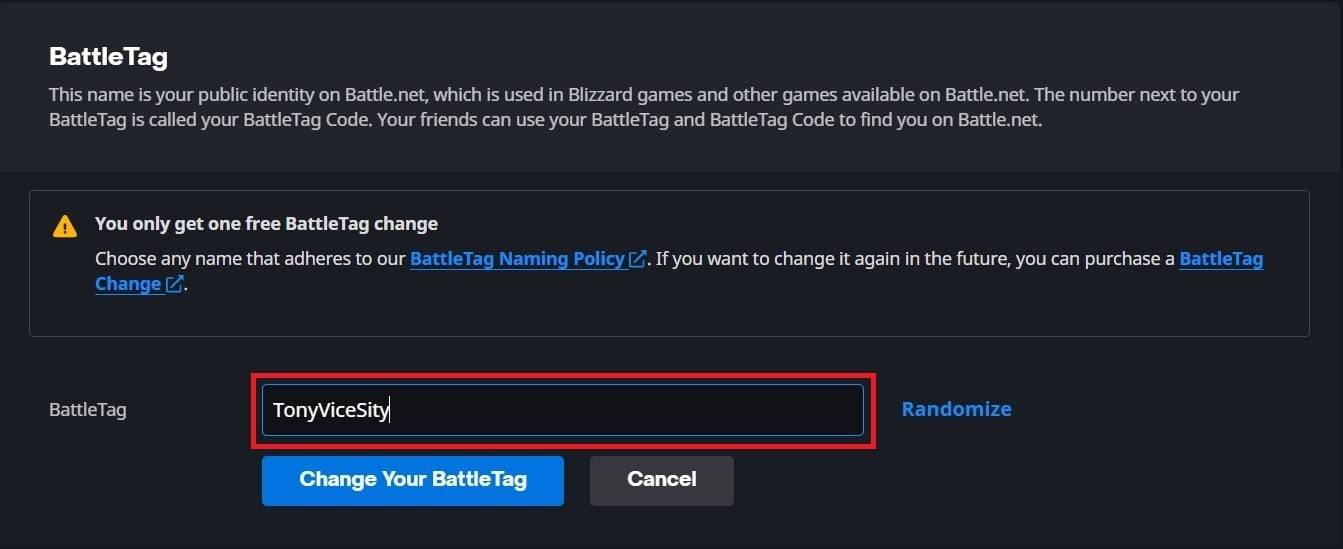1343x549 pixels.
Task: Open the BattleTag Naming Policy link
Action: tap(517, 259)
